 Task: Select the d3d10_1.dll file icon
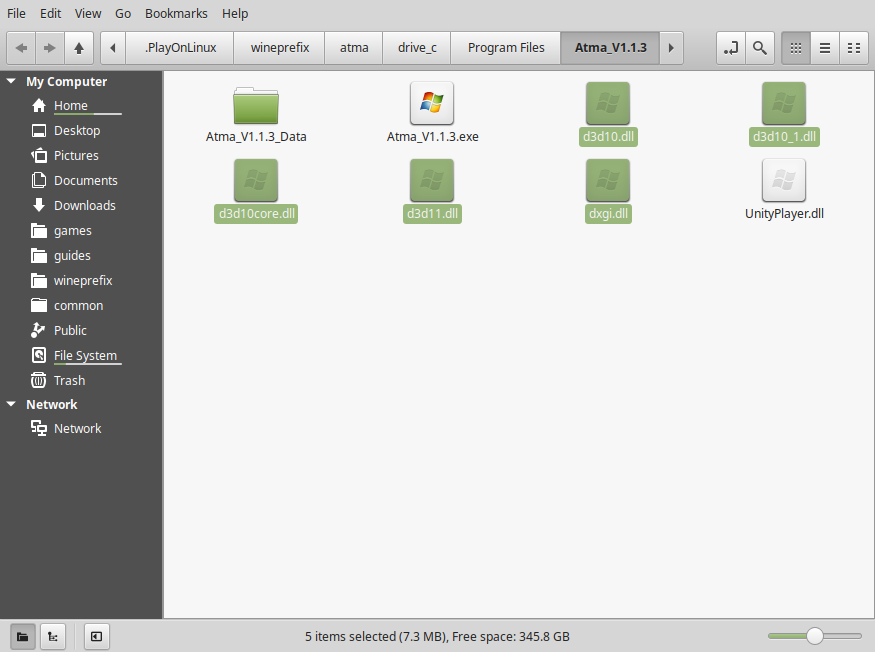click(784, 104)
